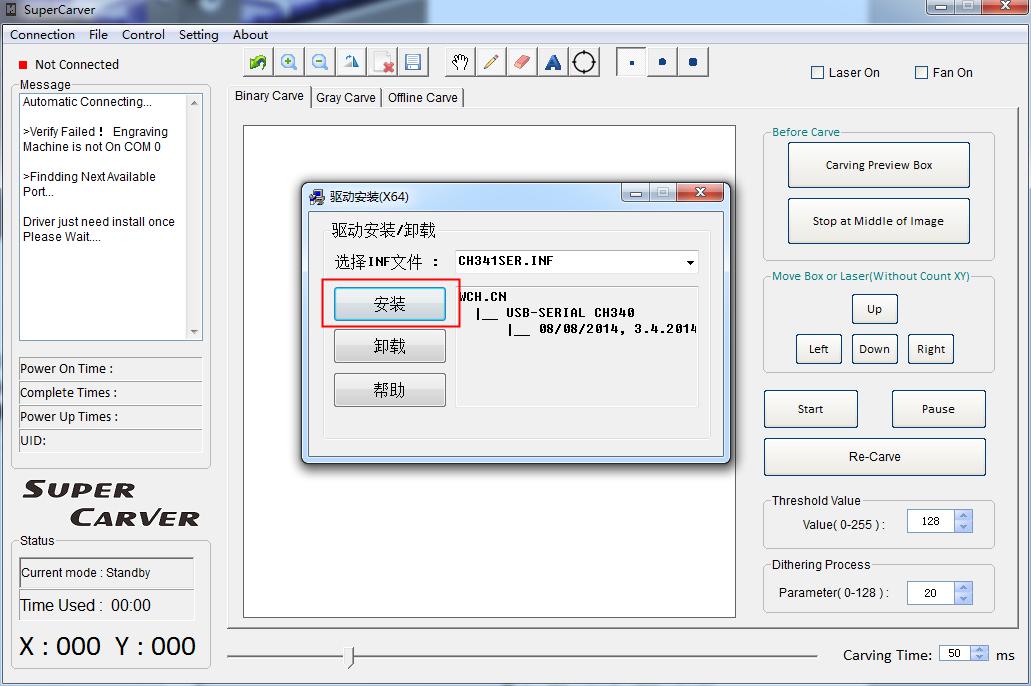Click the save floppy disk icon
Screen dimensions: 1031x686
coord(413,62)
